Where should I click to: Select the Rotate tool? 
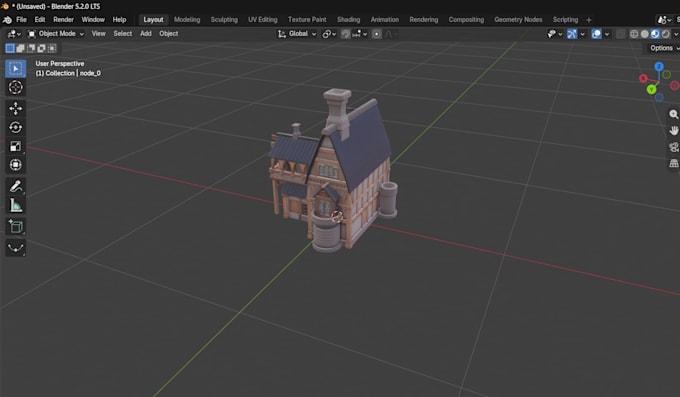pyautogui.click(x=16, y=127)
